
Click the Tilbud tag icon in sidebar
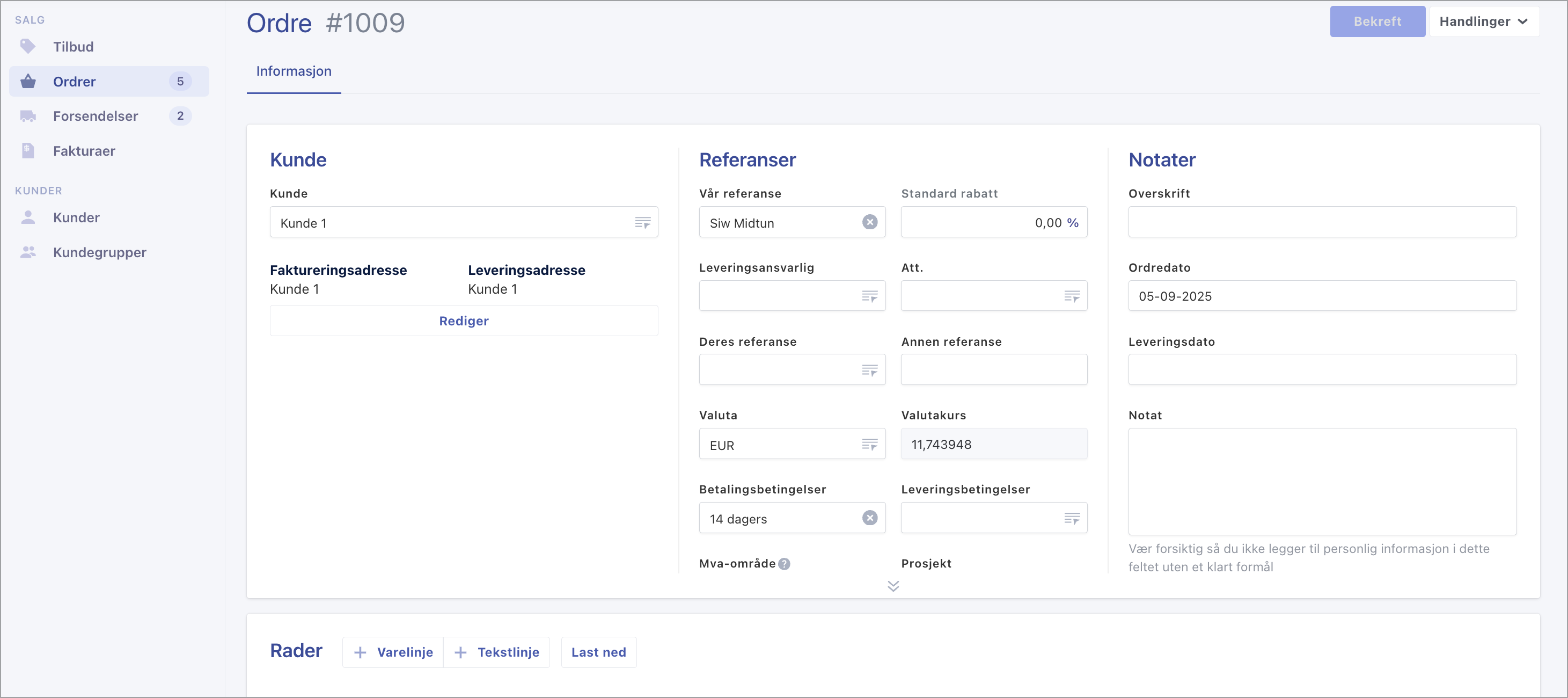click(27, 46)
